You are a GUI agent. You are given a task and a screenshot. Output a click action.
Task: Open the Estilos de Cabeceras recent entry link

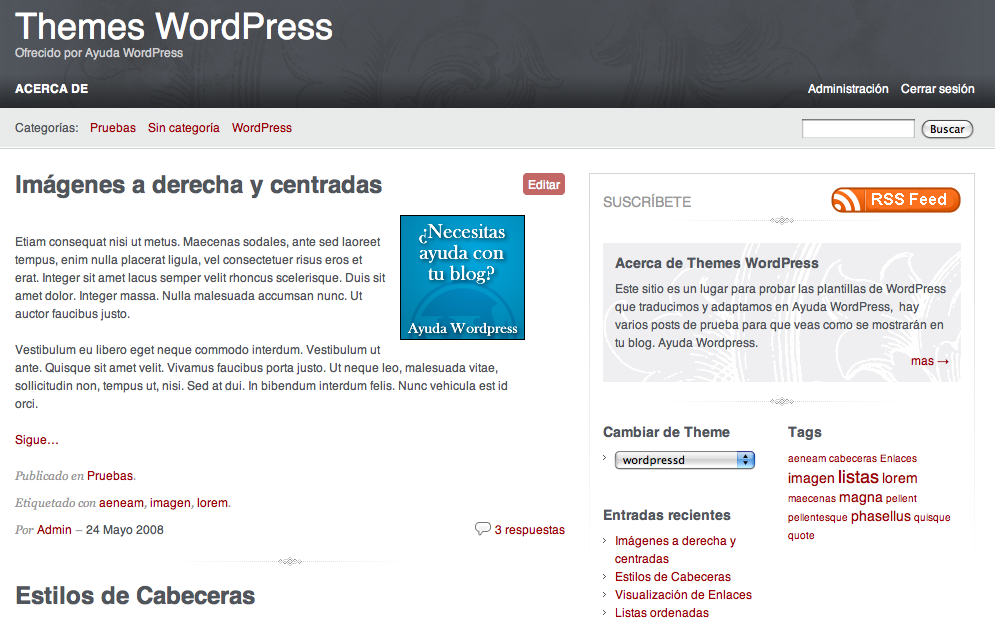pyautogui.click(x=672, y=577)
